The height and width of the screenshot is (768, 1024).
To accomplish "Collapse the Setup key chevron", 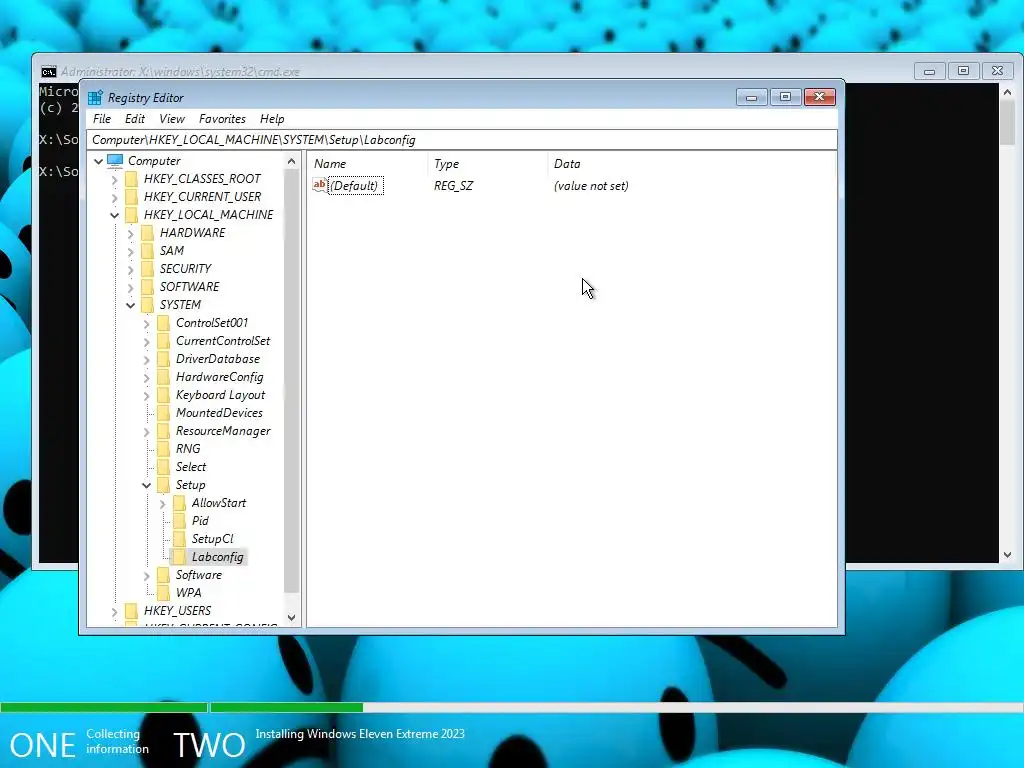I will (146, 485).
